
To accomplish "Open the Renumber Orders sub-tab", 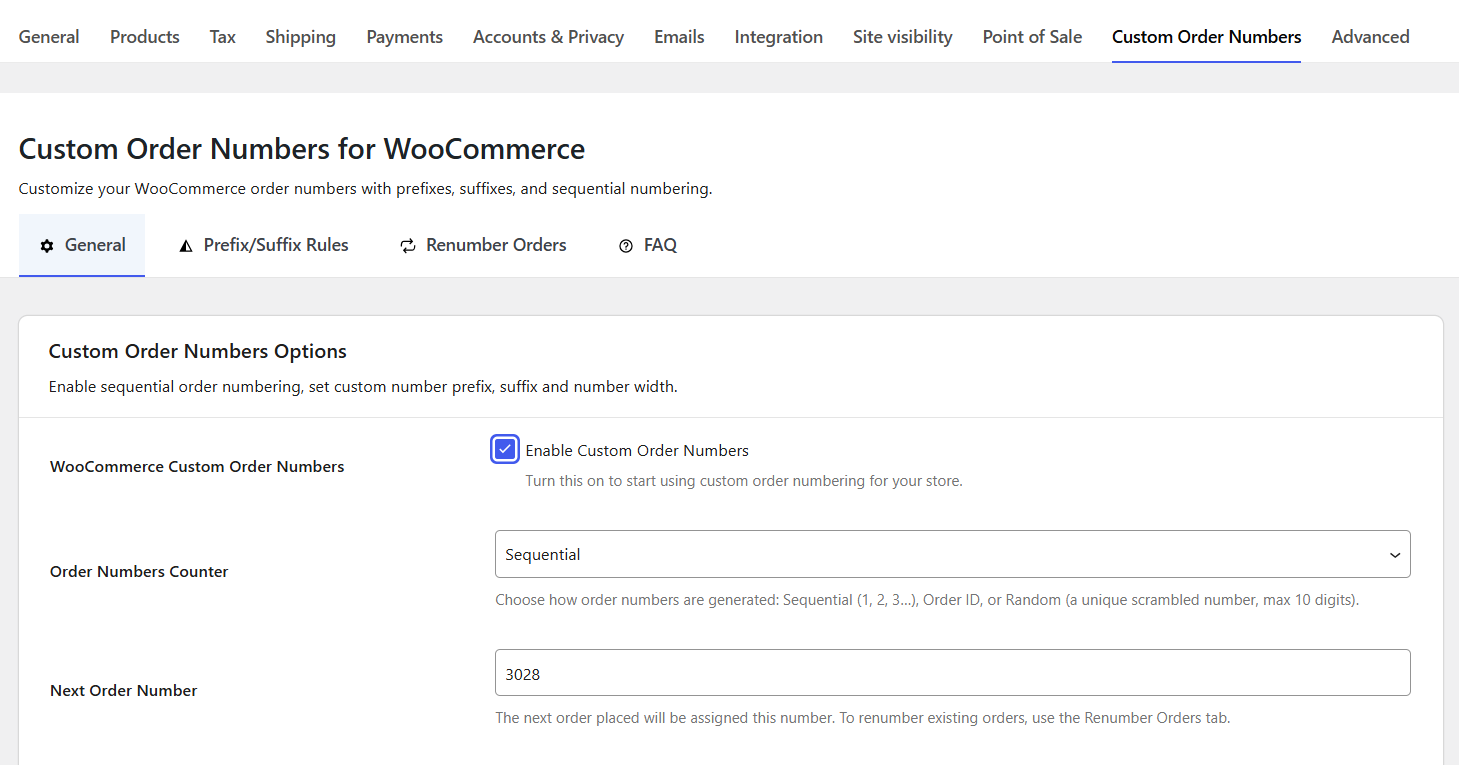I will (x=483, y=245).
